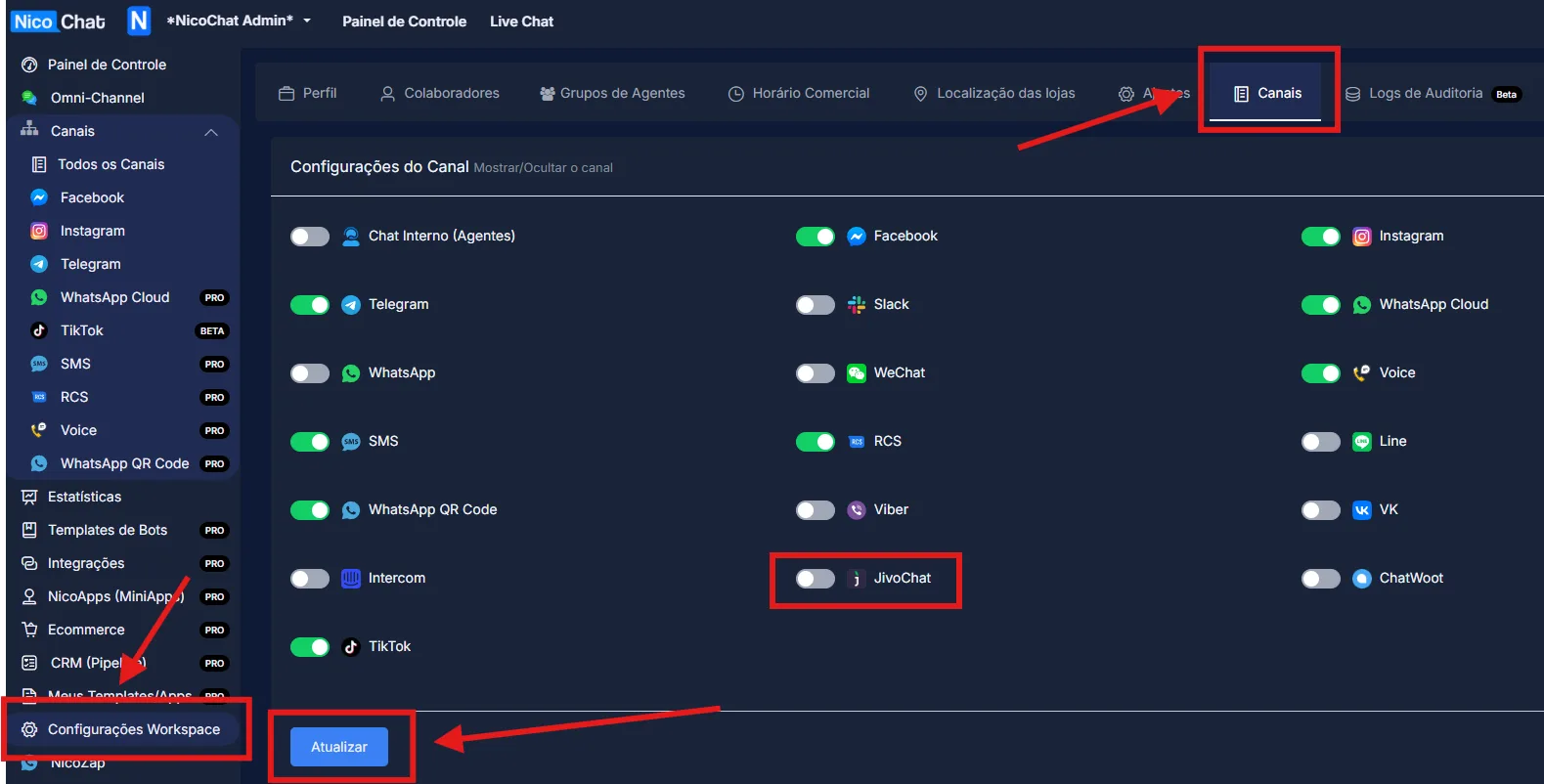Click the JivoChat logo icon
This screenshot has width=1544, height=784.
pyautogui.click(x=857, y=579)
